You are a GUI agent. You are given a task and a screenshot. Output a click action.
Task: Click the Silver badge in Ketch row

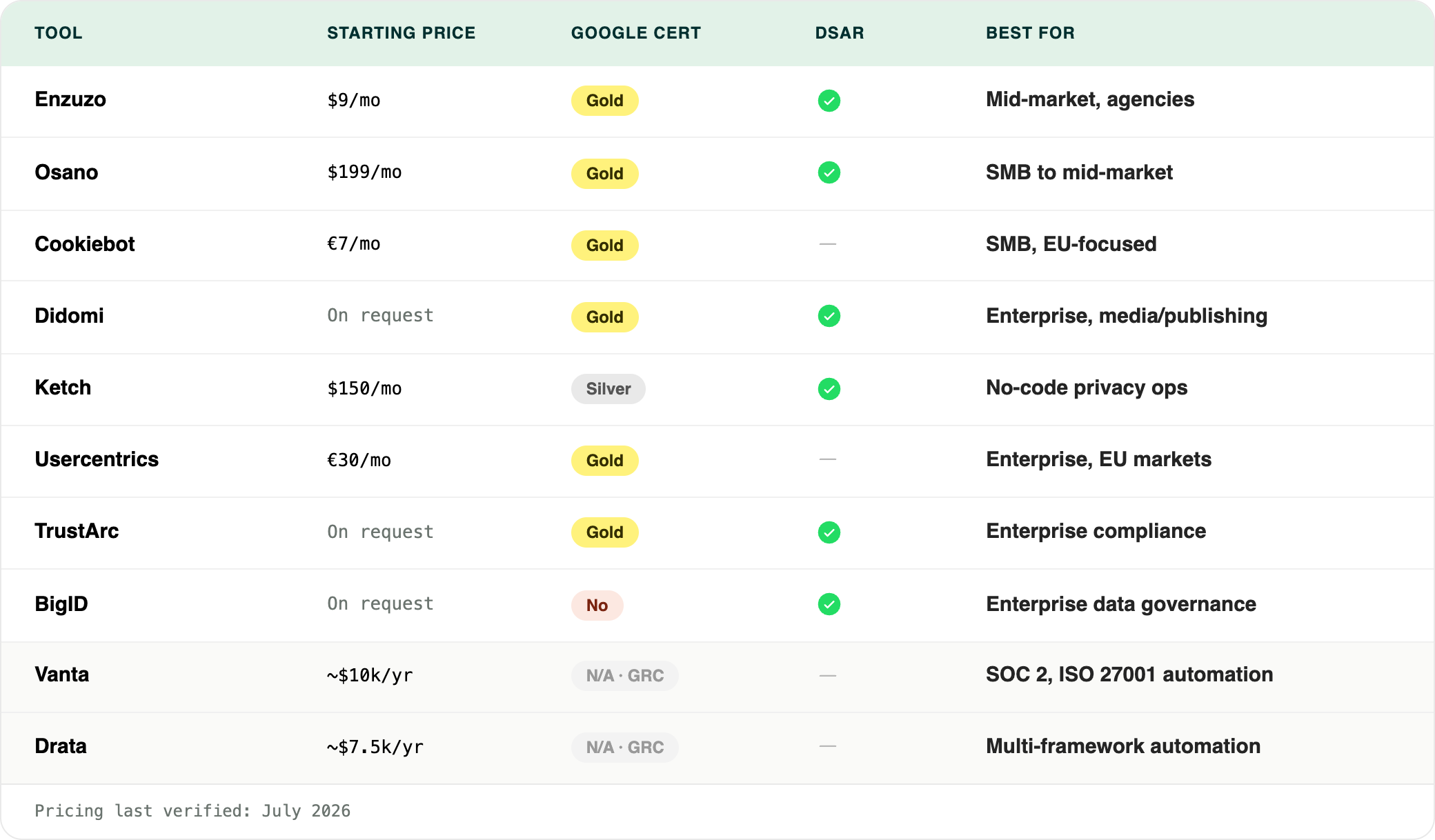[x=608, y=389]
